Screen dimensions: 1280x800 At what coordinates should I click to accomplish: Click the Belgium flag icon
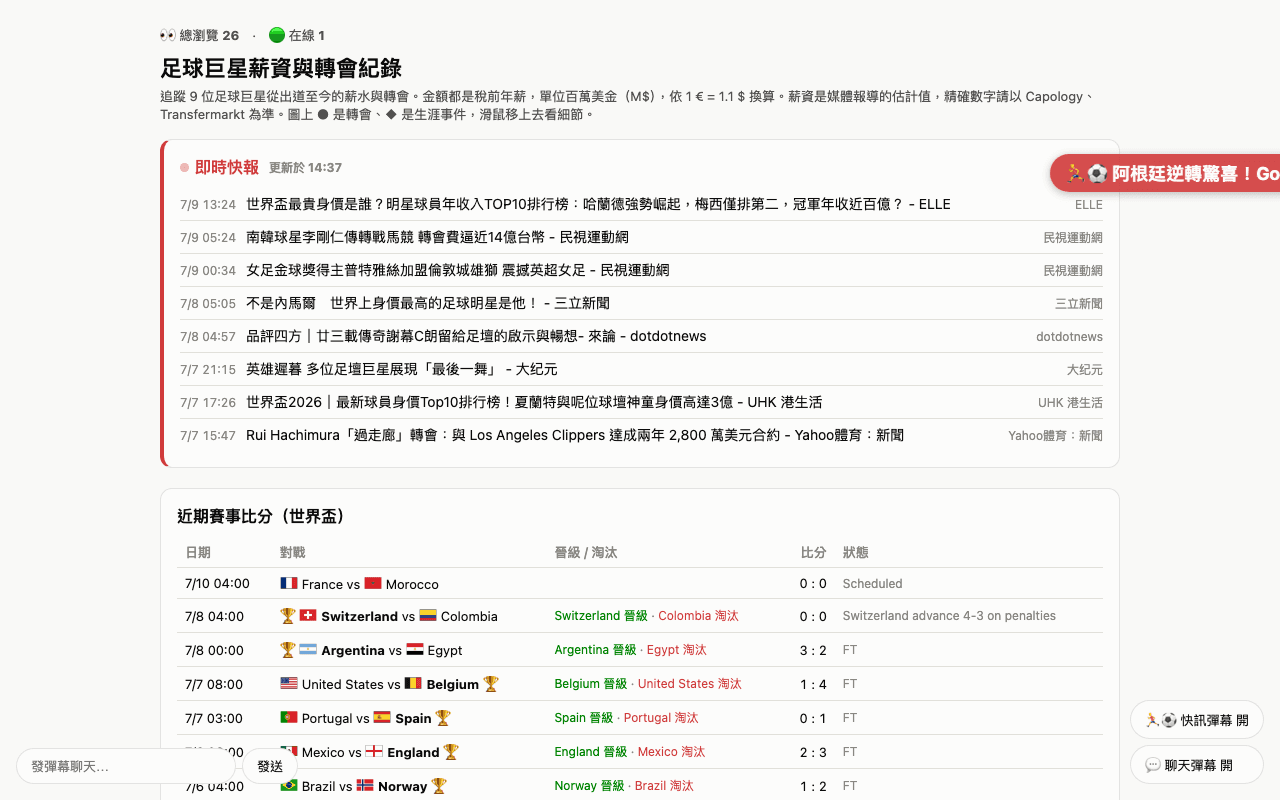pos(413,683)
